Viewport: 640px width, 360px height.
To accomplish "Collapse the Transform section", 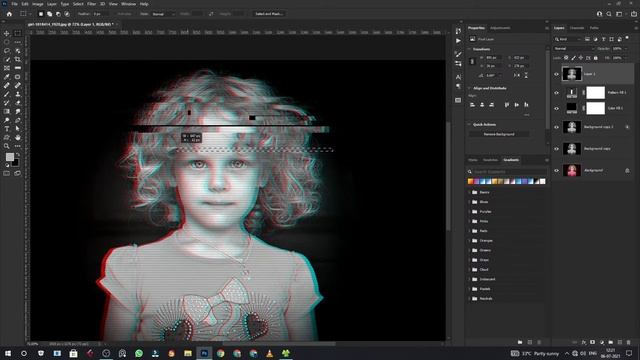I will click(469, 49).
